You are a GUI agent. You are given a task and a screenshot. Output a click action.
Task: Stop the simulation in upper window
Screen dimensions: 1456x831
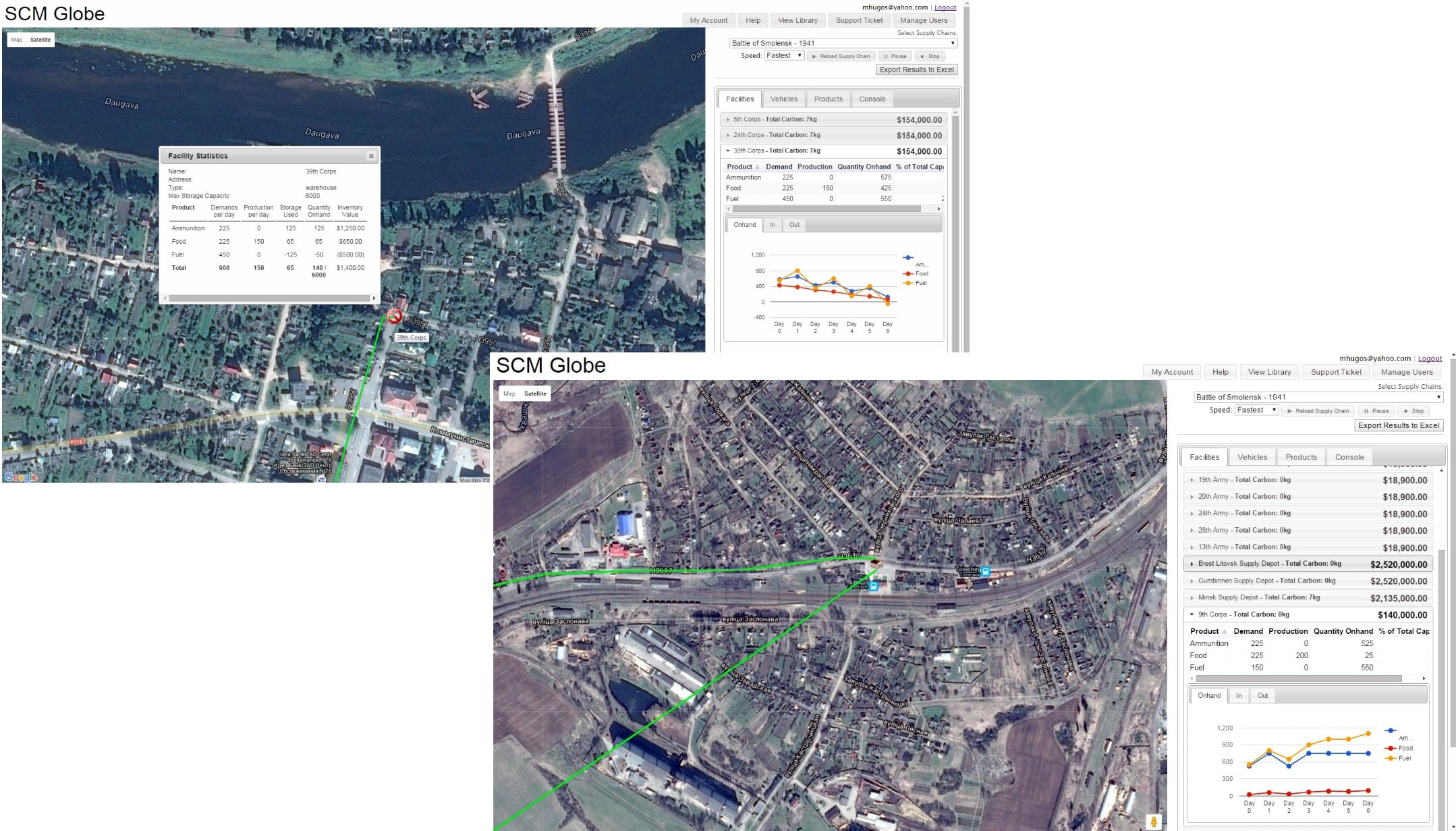point(930,57)
